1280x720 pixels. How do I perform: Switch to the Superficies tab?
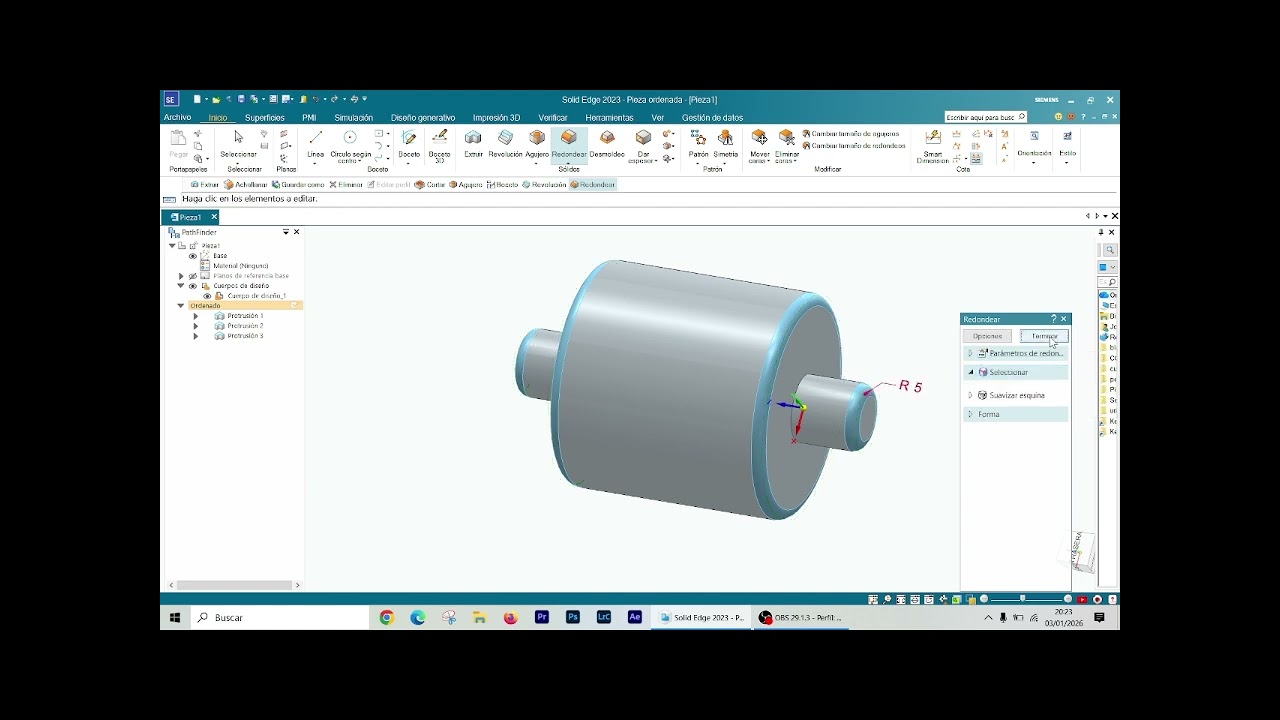coord(264,118)
